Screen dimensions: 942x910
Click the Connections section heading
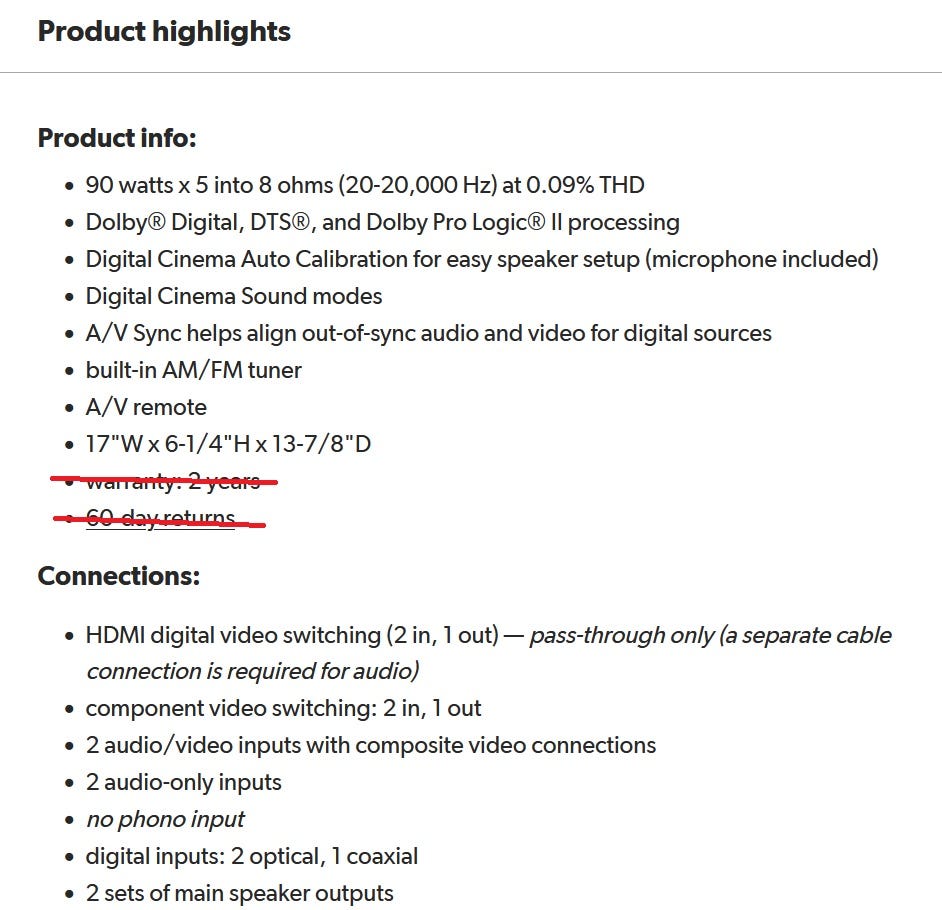118,576
